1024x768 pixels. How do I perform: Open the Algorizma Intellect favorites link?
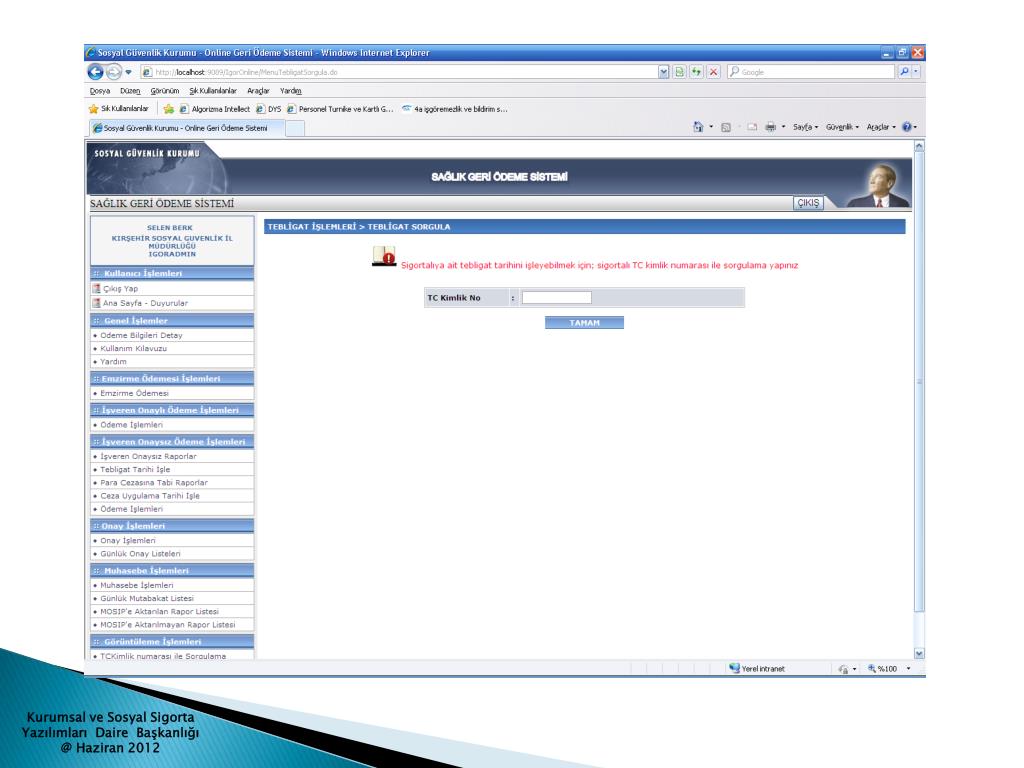pos(215,109)
